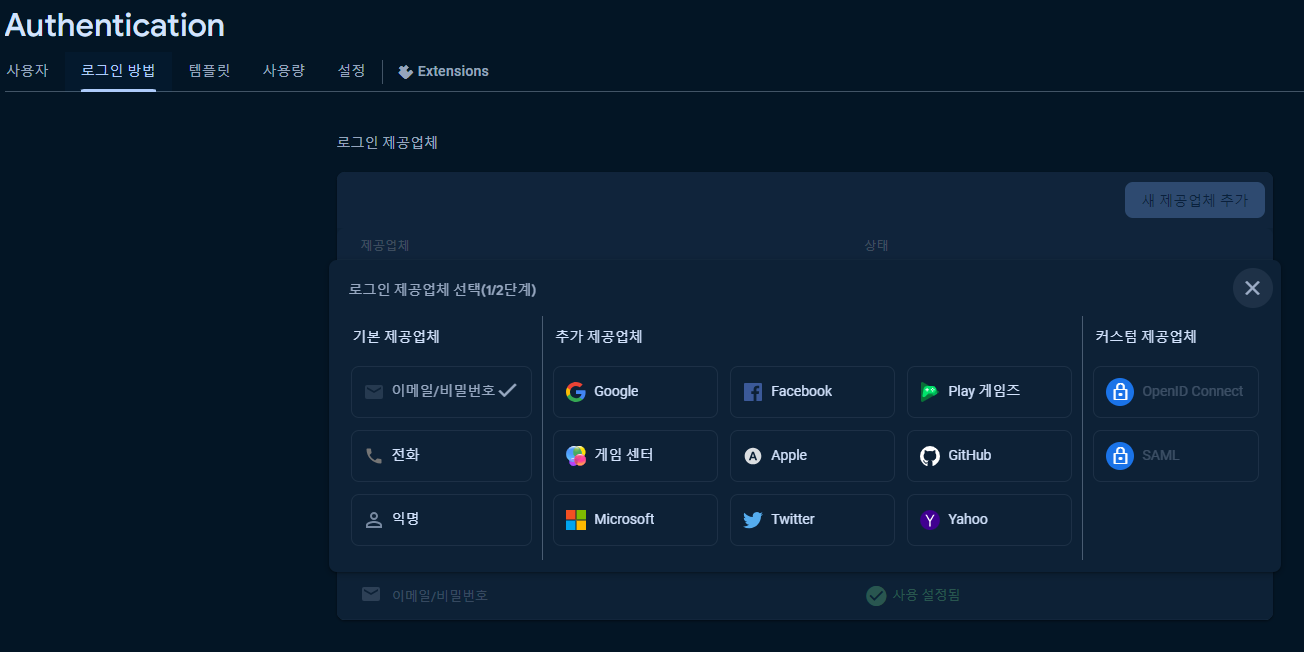Click the 제공업체 column header
The width and height of the screenshot is (1304, 652).
385,245
